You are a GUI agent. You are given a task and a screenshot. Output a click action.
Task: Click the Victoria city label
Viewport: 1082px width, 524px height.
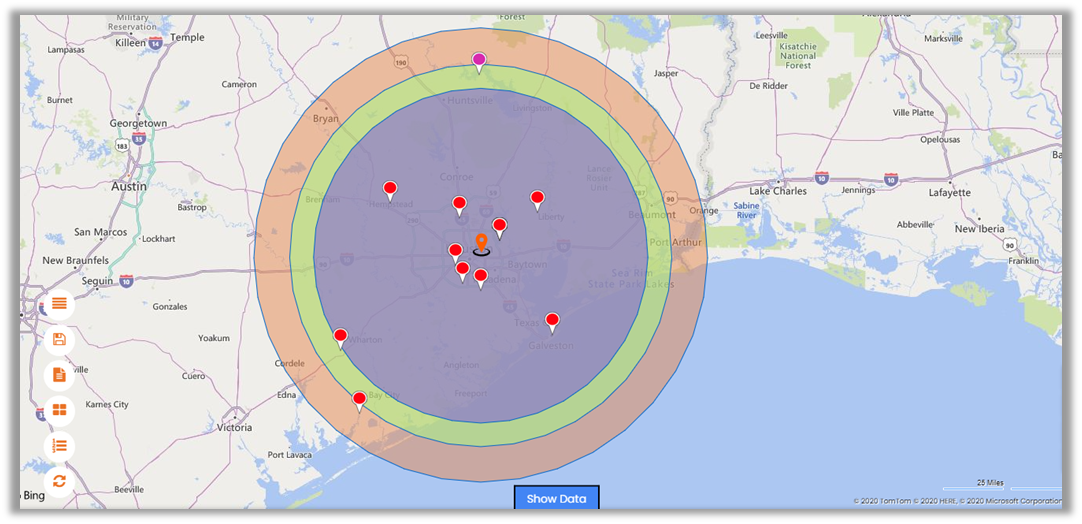tap(234, 427)
